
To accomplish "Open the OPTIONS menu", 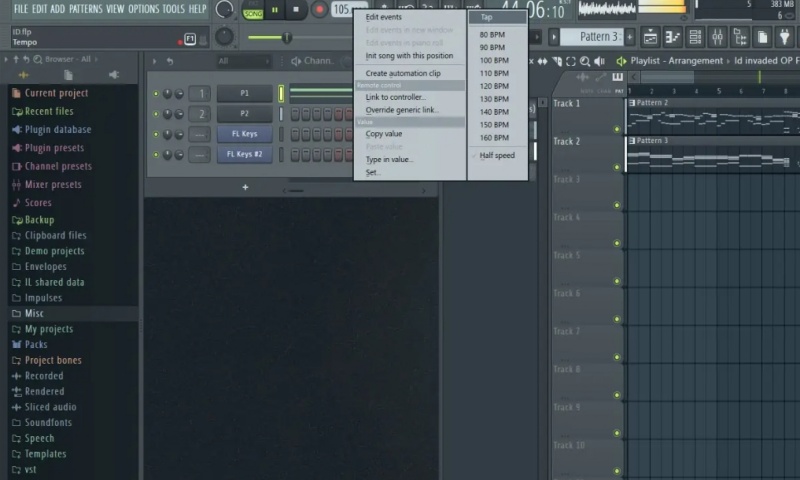I will 143,9.
